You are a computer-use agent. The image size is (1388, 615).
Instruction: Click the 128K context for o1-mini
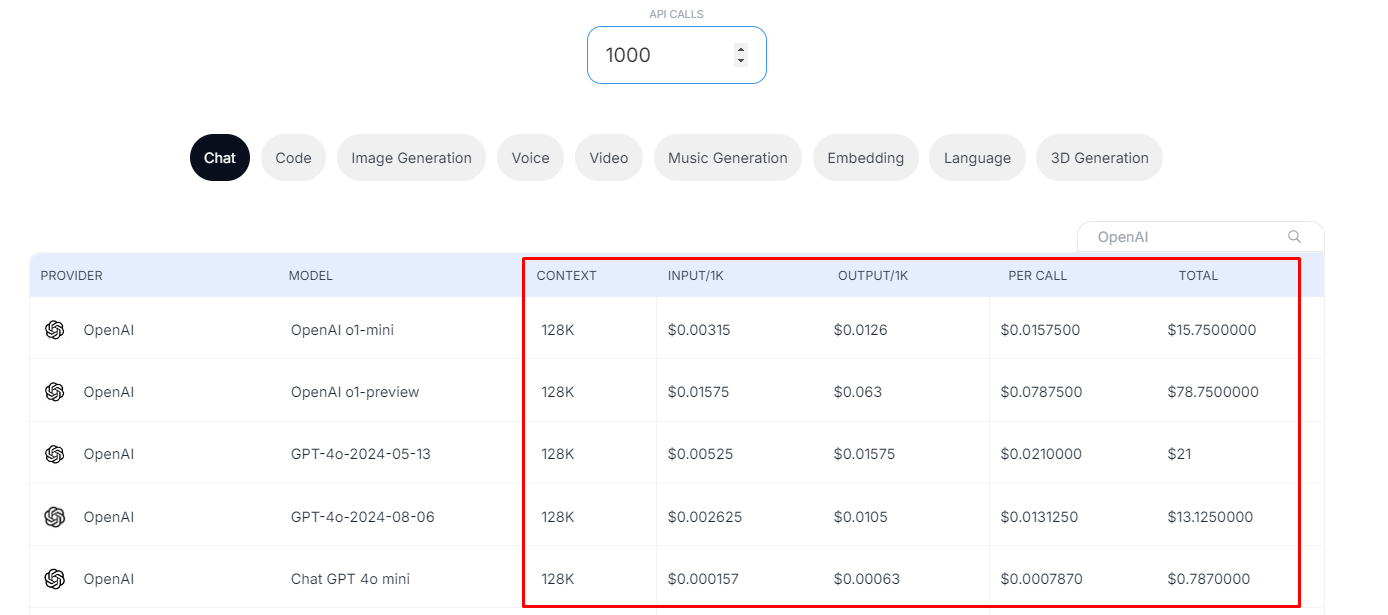(x=558, y=330)
